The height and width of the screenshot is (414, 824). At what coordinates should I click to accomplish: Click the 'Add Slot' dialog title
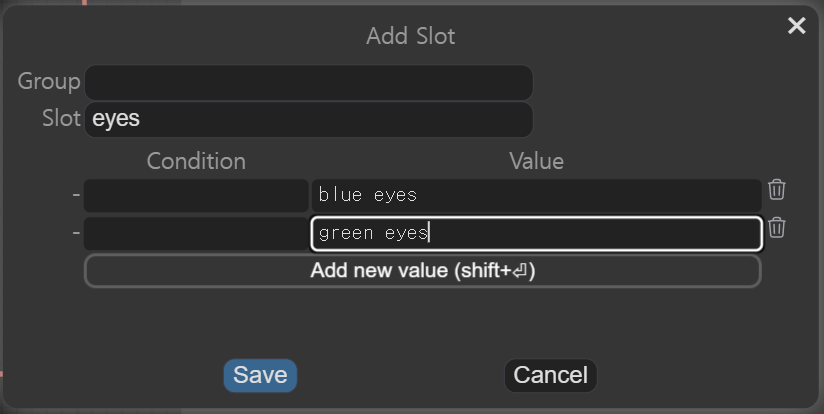click(411, 37)
